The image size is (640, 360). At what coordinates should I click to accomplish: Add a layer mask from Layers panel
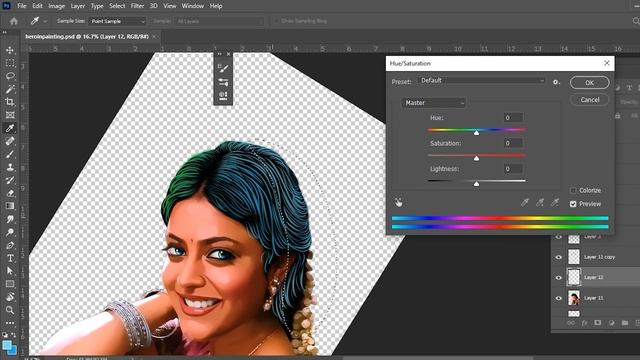[598, 323]
